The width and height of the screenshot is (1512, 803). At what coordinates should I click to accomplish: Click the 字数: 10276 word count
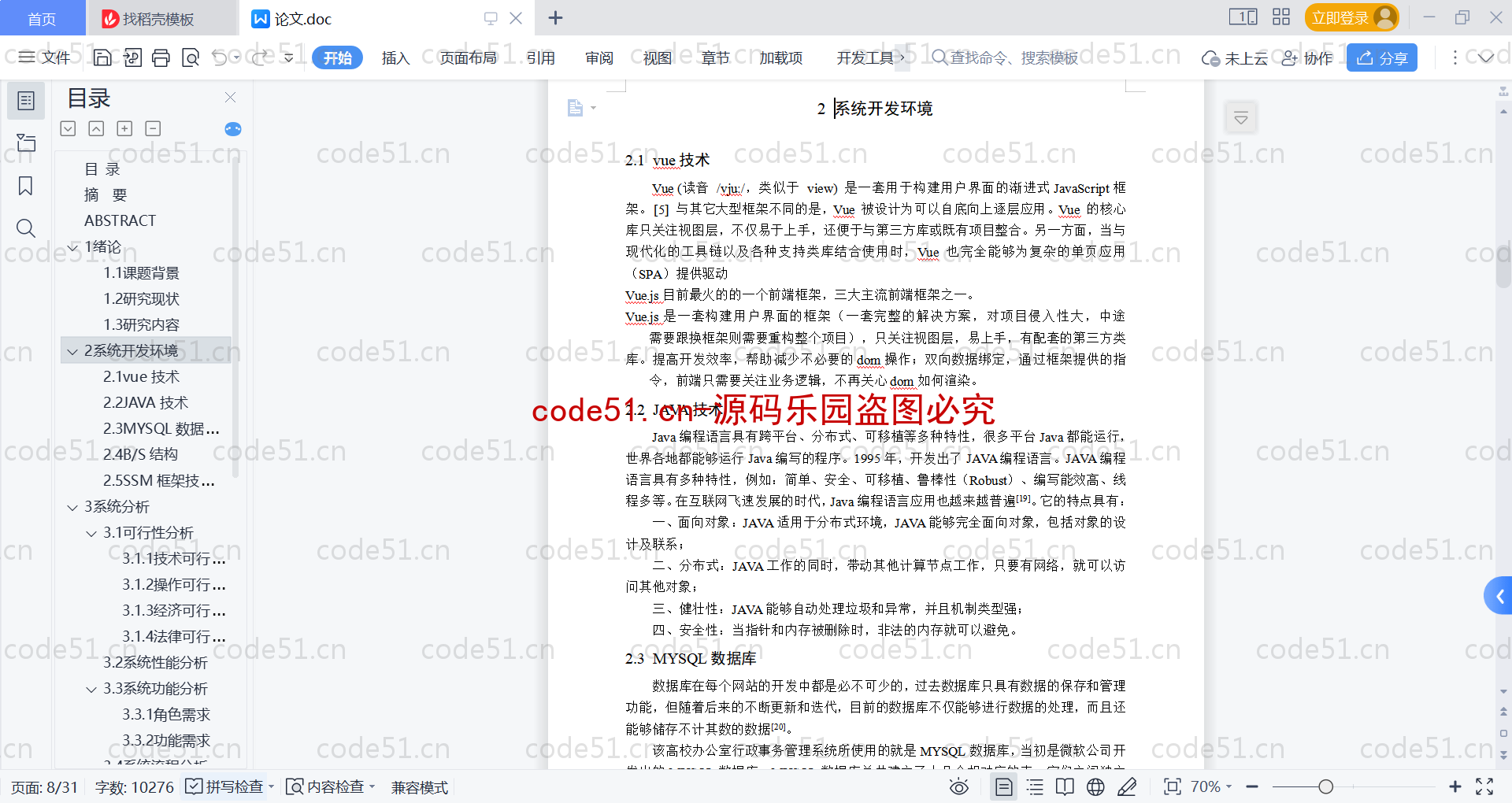click(x=135, y=787)
